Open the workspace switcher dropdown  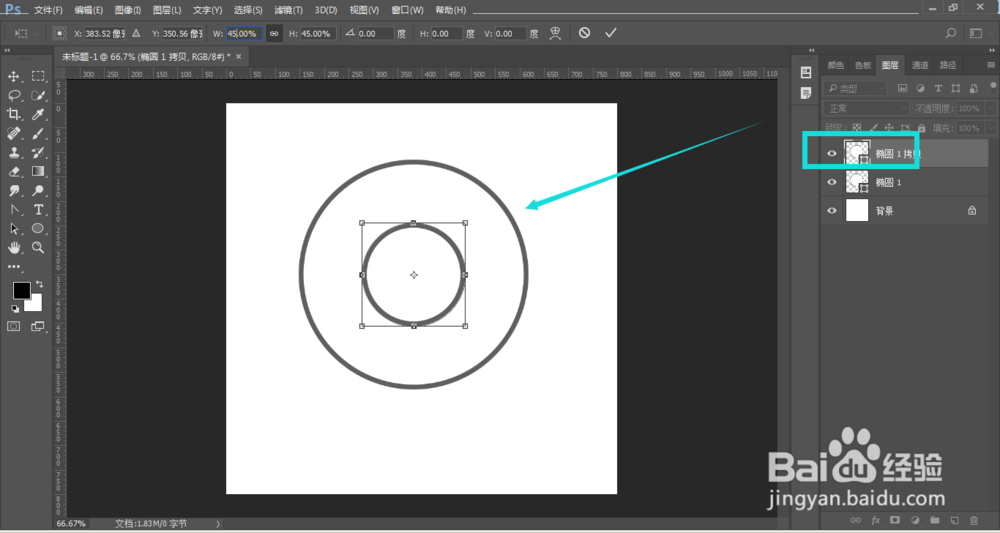point(976,33)
